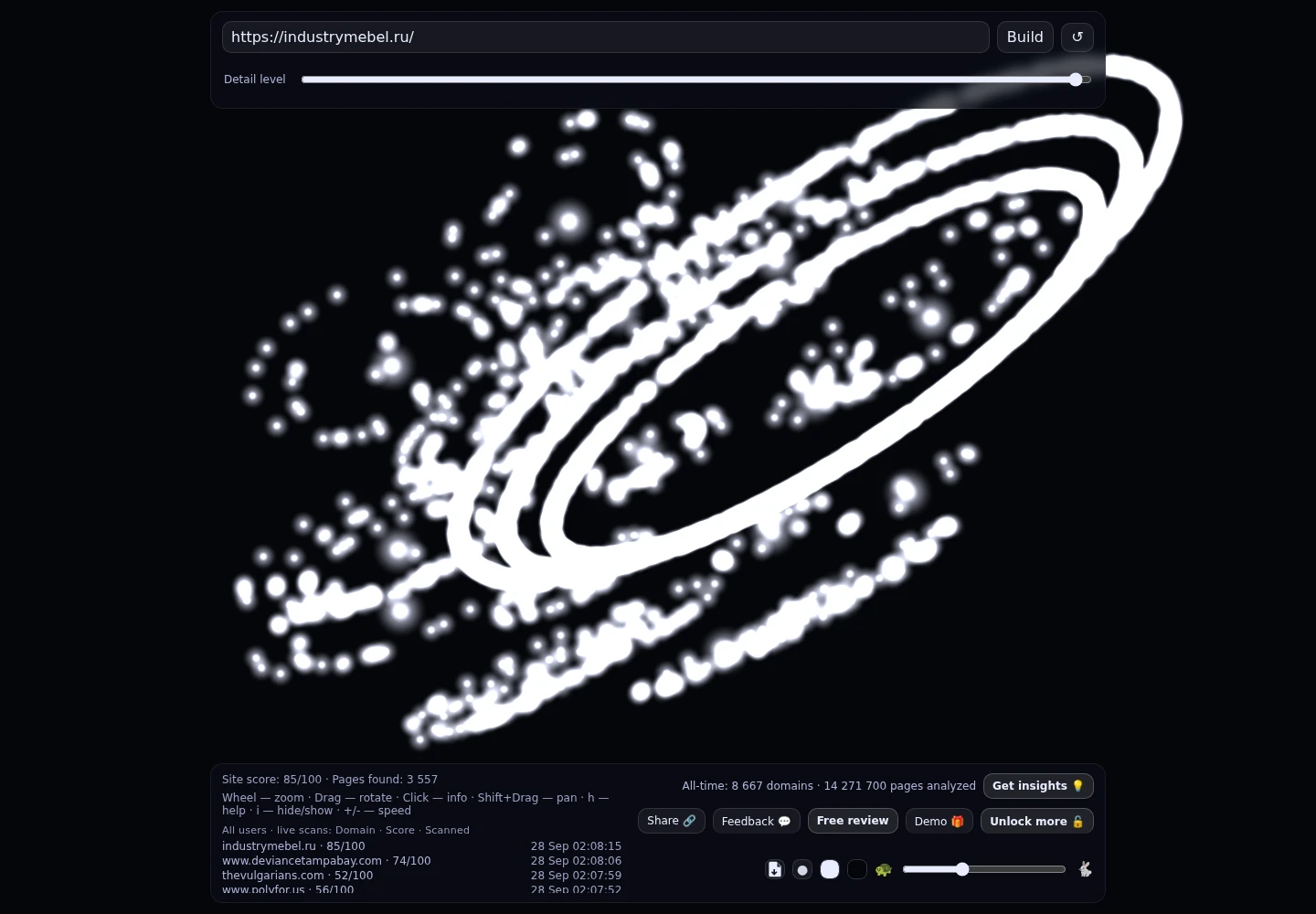Click the Detail level label
This screenshot has height=914, width=1316.
click(x=254, y=80)
